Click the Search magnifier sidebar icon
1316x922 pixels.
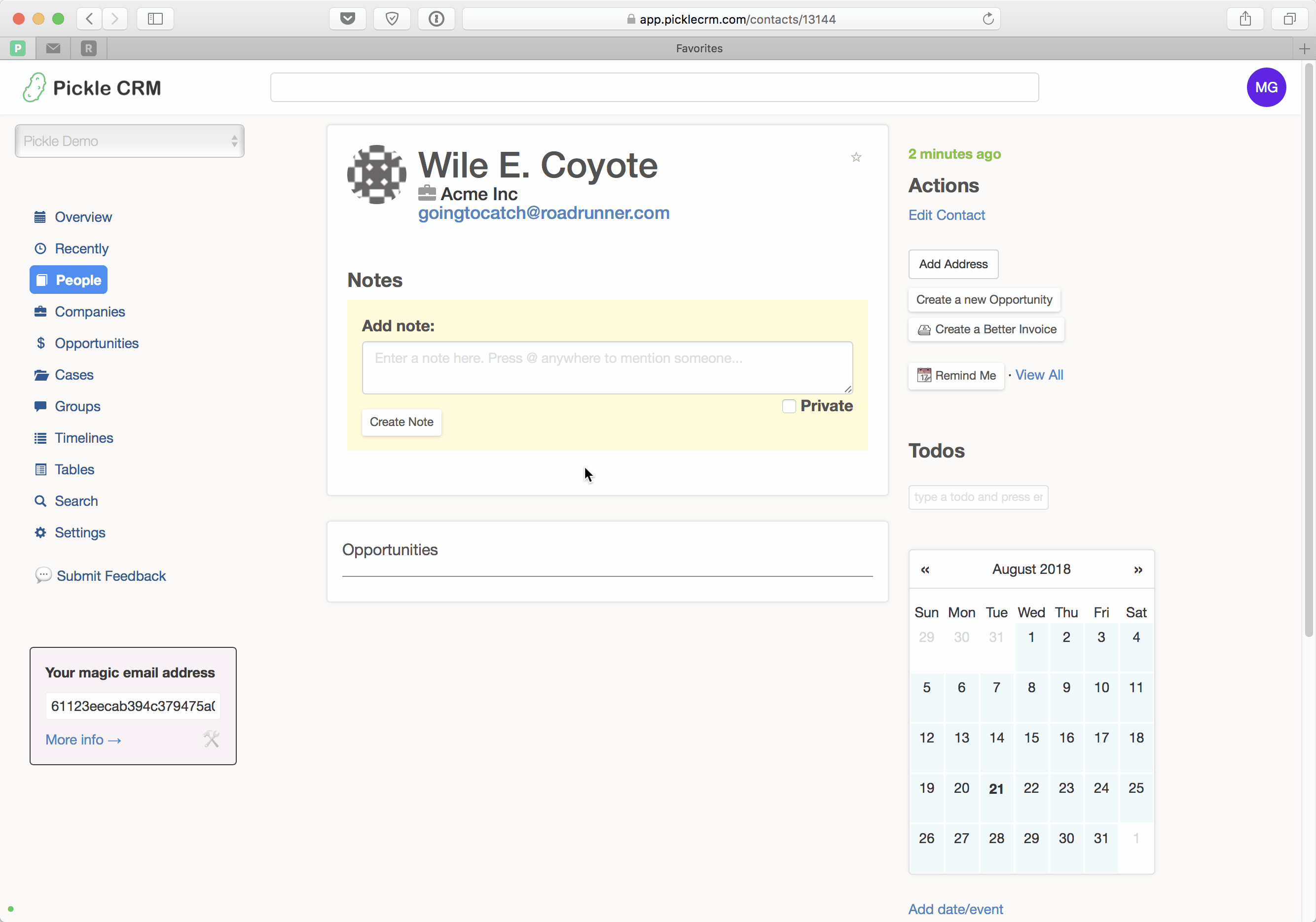(x=40, y=501)
